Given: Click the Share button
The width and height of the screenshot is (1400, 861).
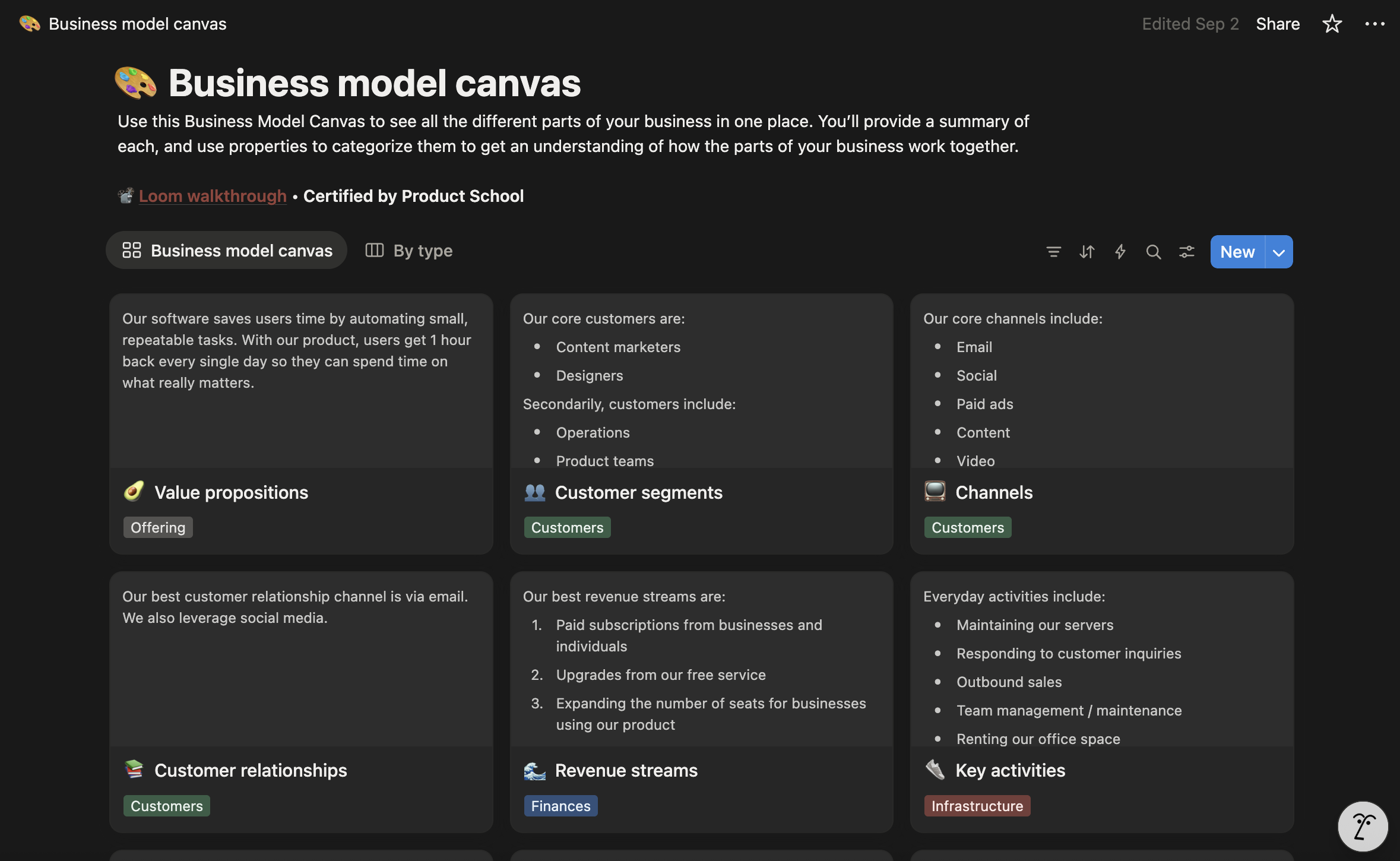Looking at the screenshot, I should [x=1278, y=24].
